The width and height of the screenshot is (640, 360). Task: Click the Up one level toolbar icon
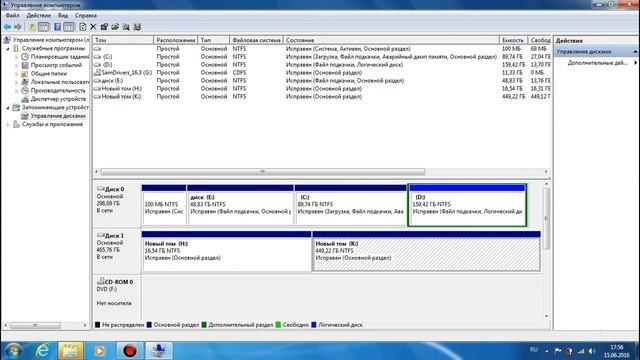(x=32, y=27)
